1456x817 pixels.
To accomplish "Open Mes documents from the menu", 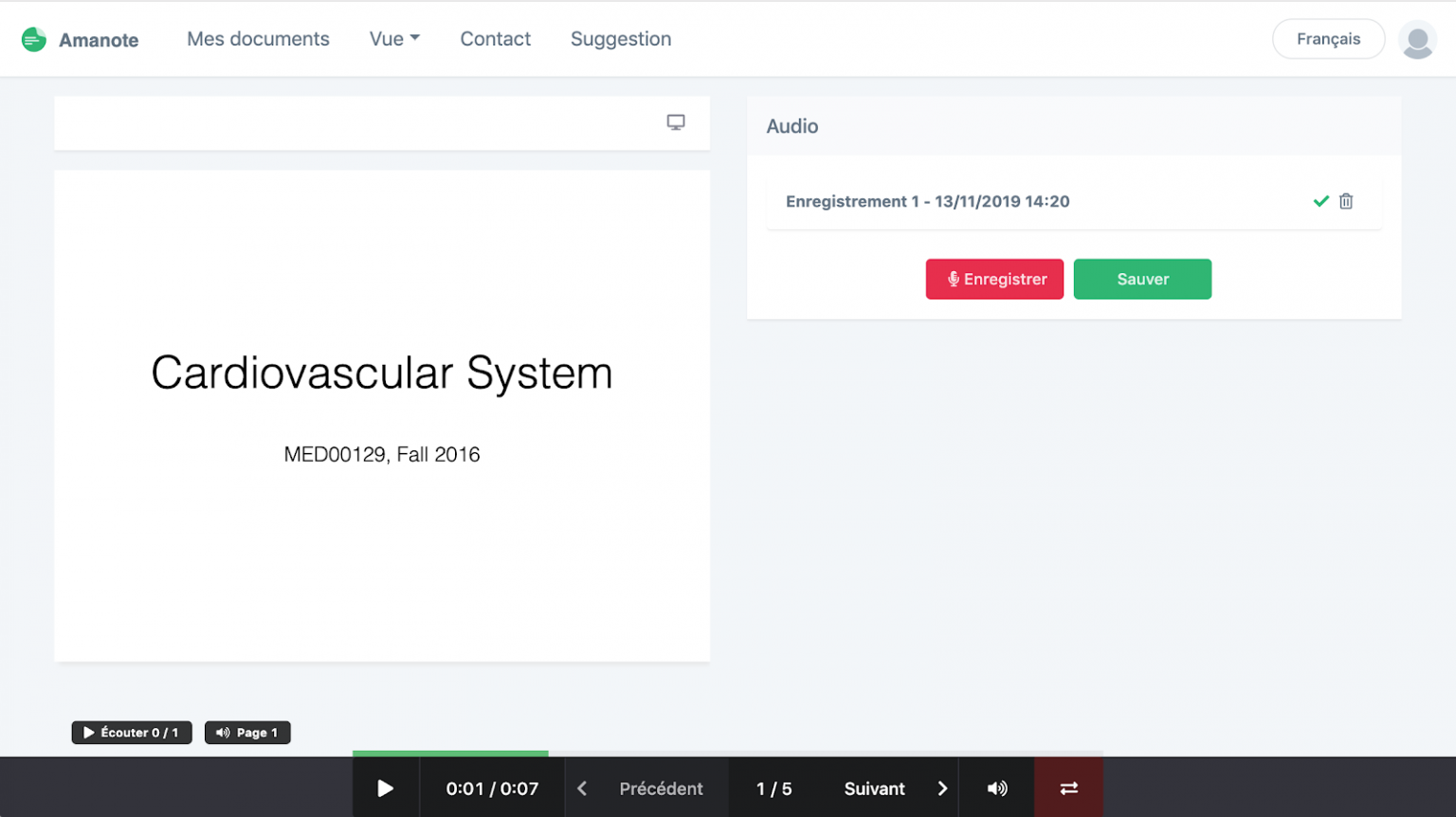I will [258, 39].
